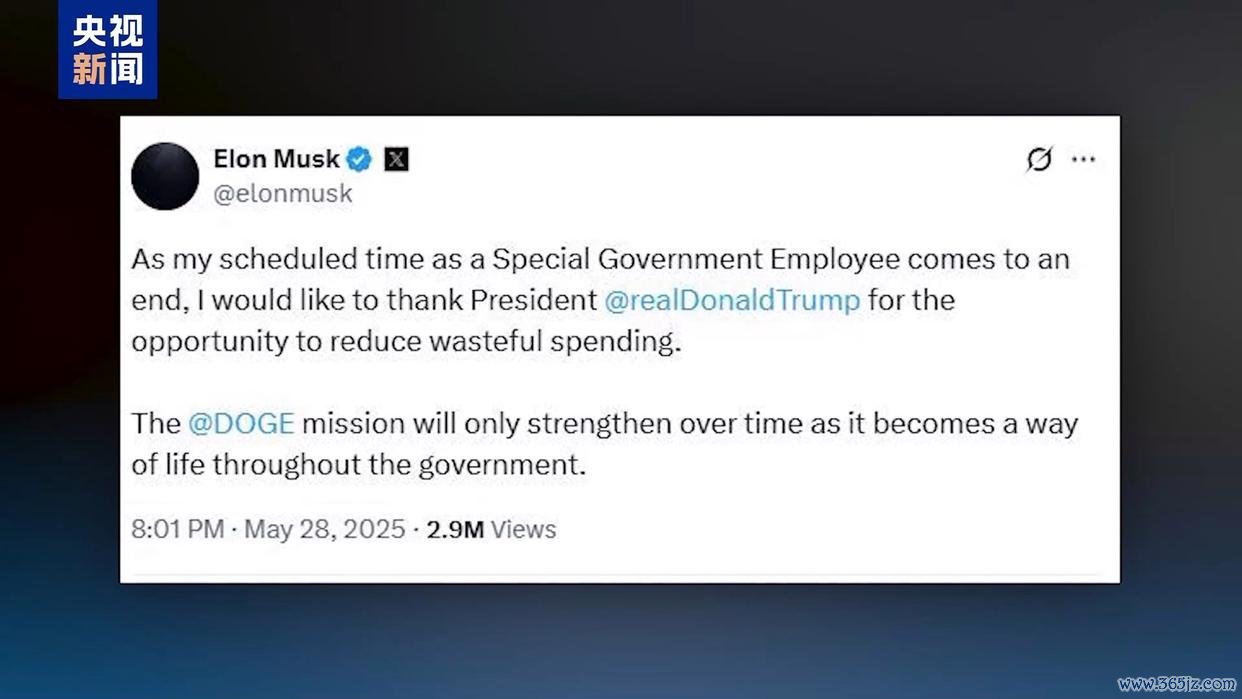The image size is (1242, 699).
Task: Open the @DOGE mention link
Action: [x=241, y=423]
